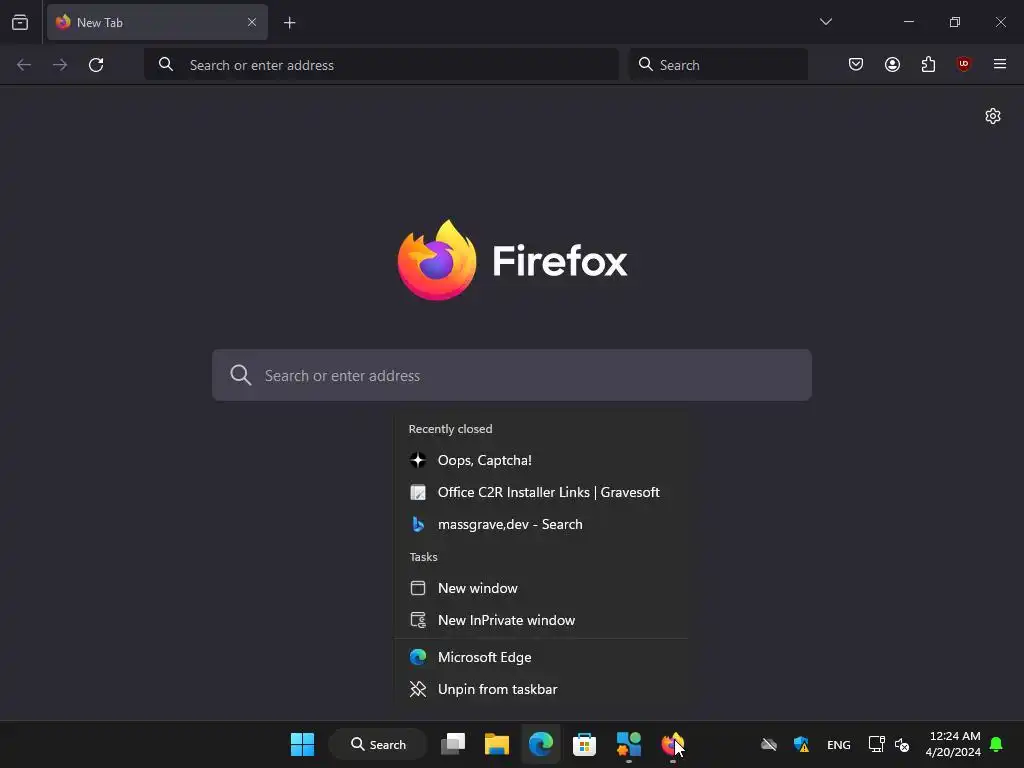Focus the center page search field
The width and height of the screenshot is (1024, 768).
(x=512, y=376)
